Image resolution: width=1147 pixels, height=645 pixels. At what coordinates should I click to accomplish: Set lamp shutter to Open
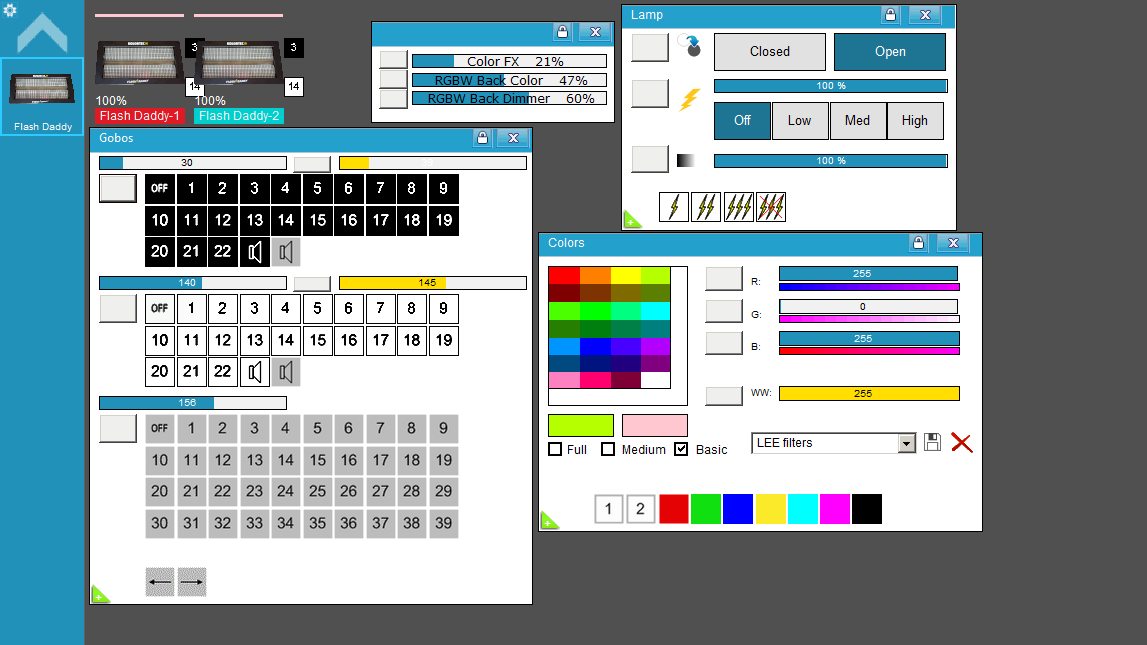click(890, 52)
